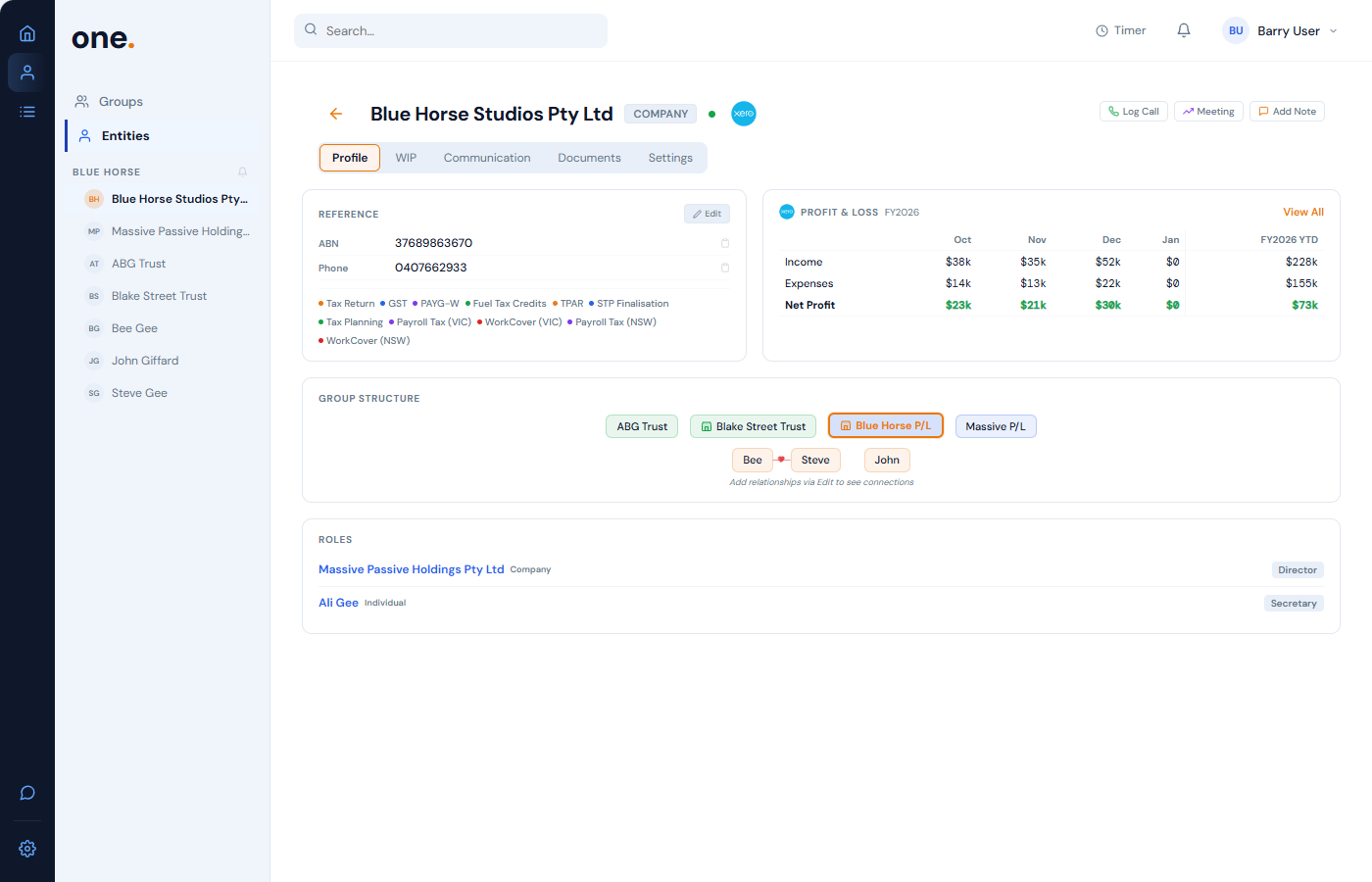The height and width of the screenshot is (882, 1372).
Task: Copy the Phone number icon
Action: [725, 268]
